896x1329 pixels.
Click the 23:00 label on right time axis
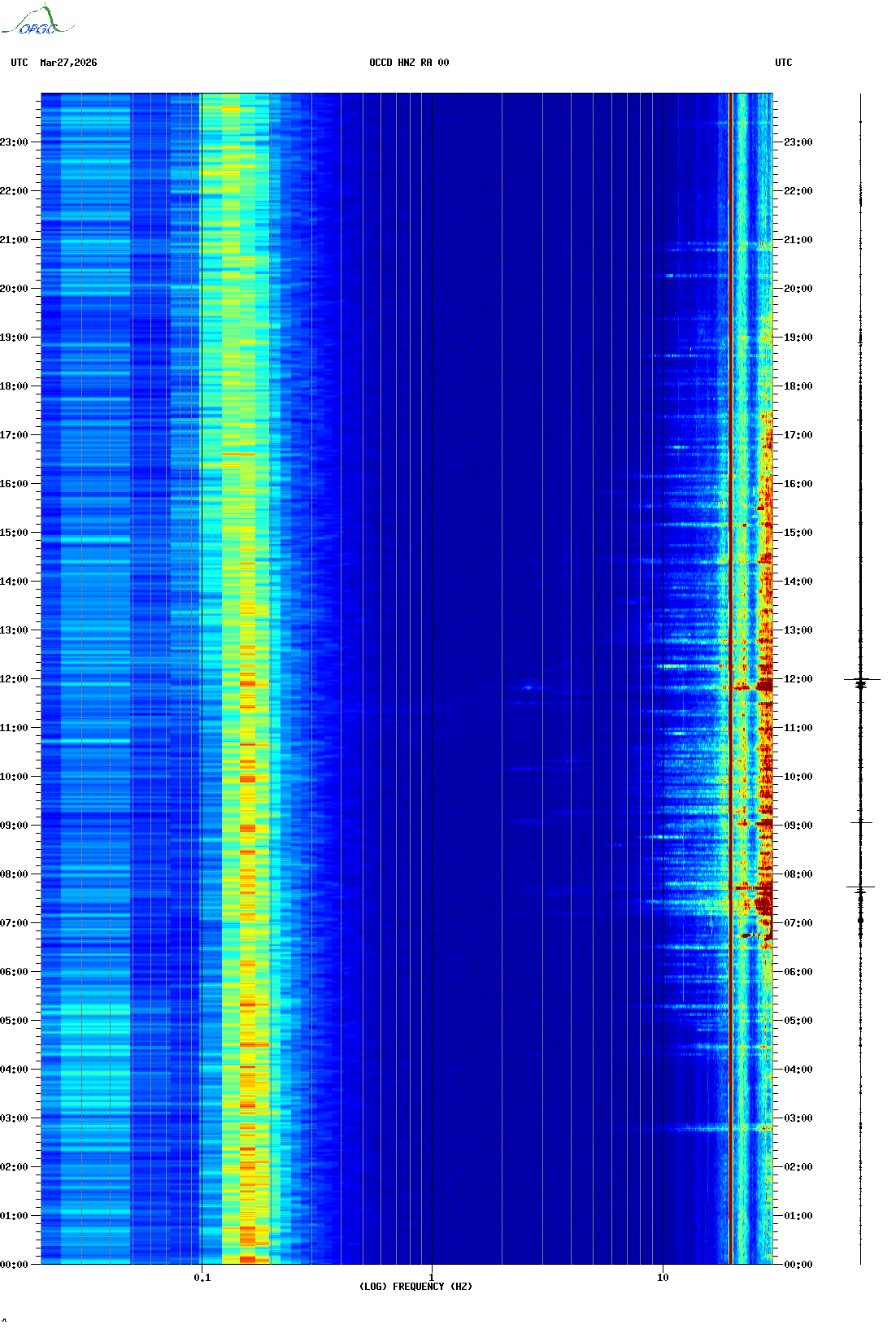(x=798, y=142)
